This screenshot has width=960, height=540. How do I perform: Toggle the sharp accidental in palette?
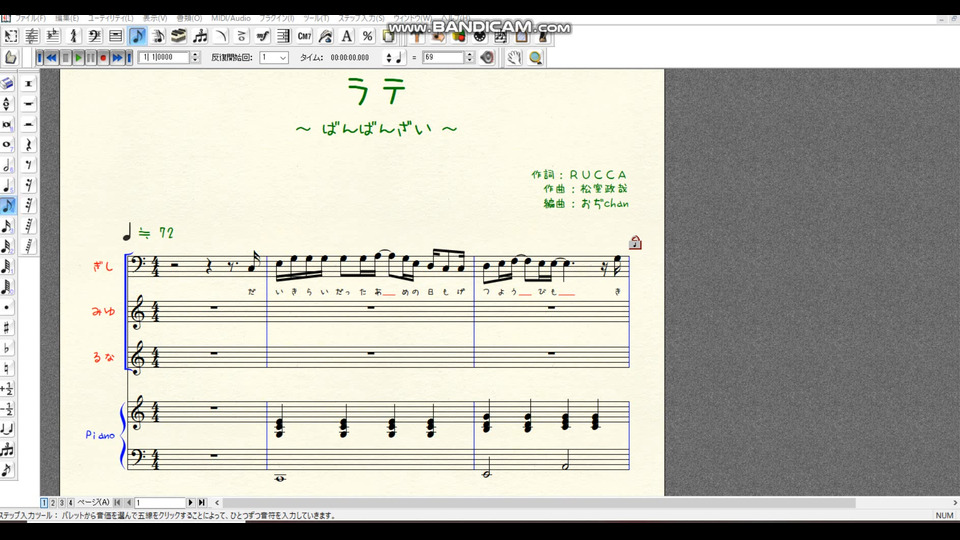coord(7,328)
